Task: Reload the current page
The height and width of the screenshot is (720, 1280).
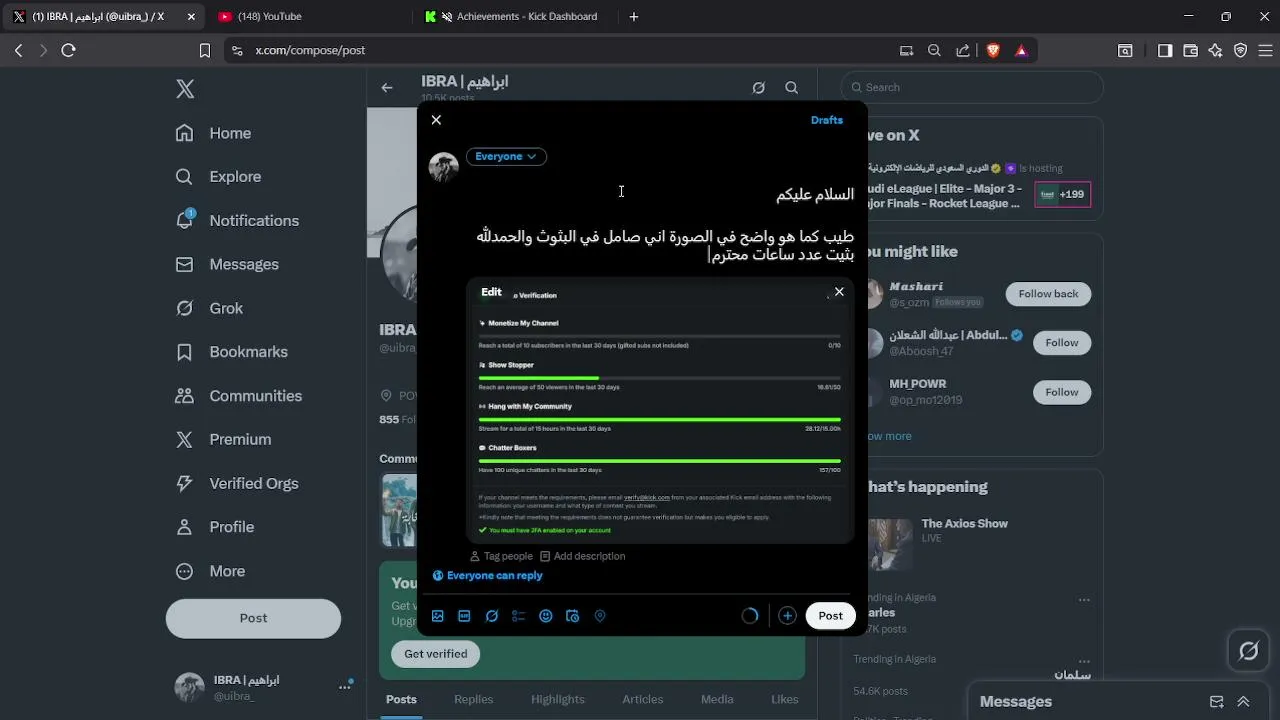Action: (x=68, y=50)
